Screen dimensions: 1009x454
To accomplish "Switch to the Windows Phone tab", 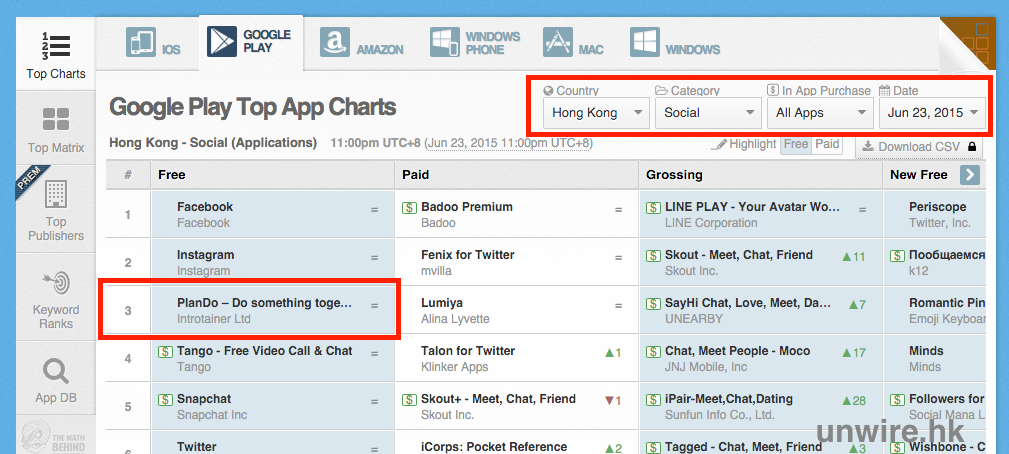I will [x=475, y=43].
